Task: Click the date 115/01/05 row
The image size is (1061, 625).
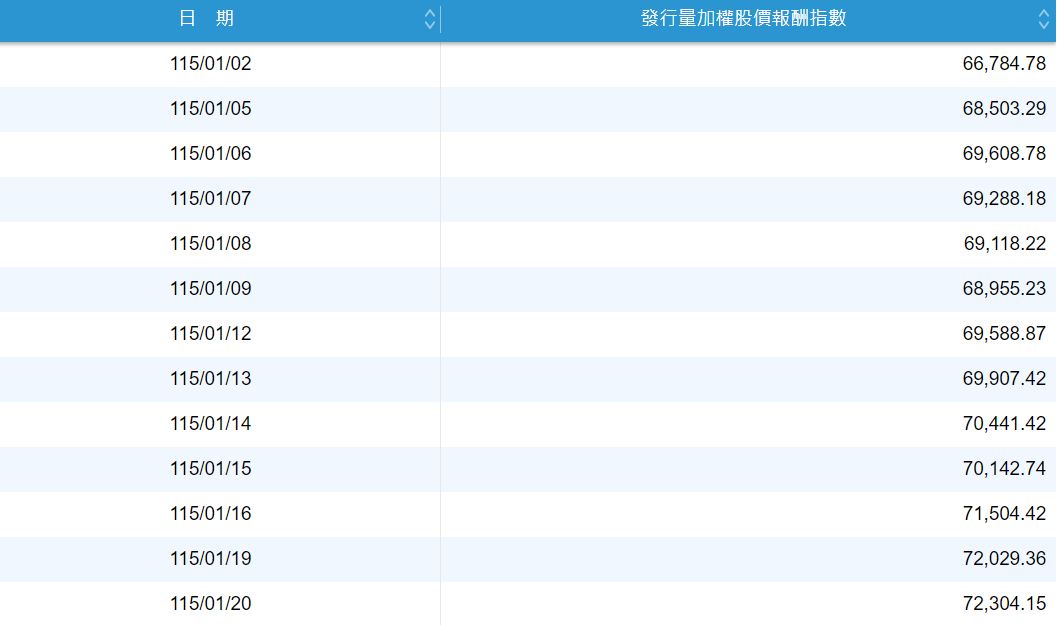Action: click(x=211, y=109)
